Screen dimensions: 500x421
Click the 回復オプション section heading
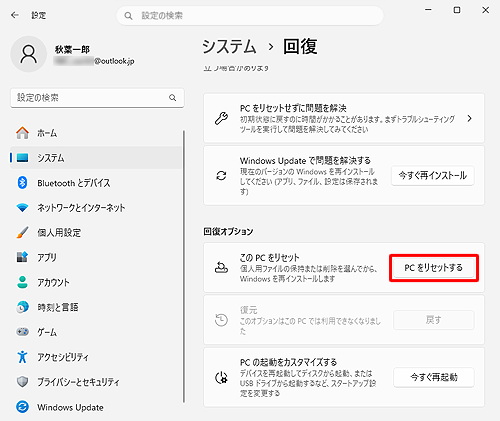pyautogui.click(x=228, y=231)
